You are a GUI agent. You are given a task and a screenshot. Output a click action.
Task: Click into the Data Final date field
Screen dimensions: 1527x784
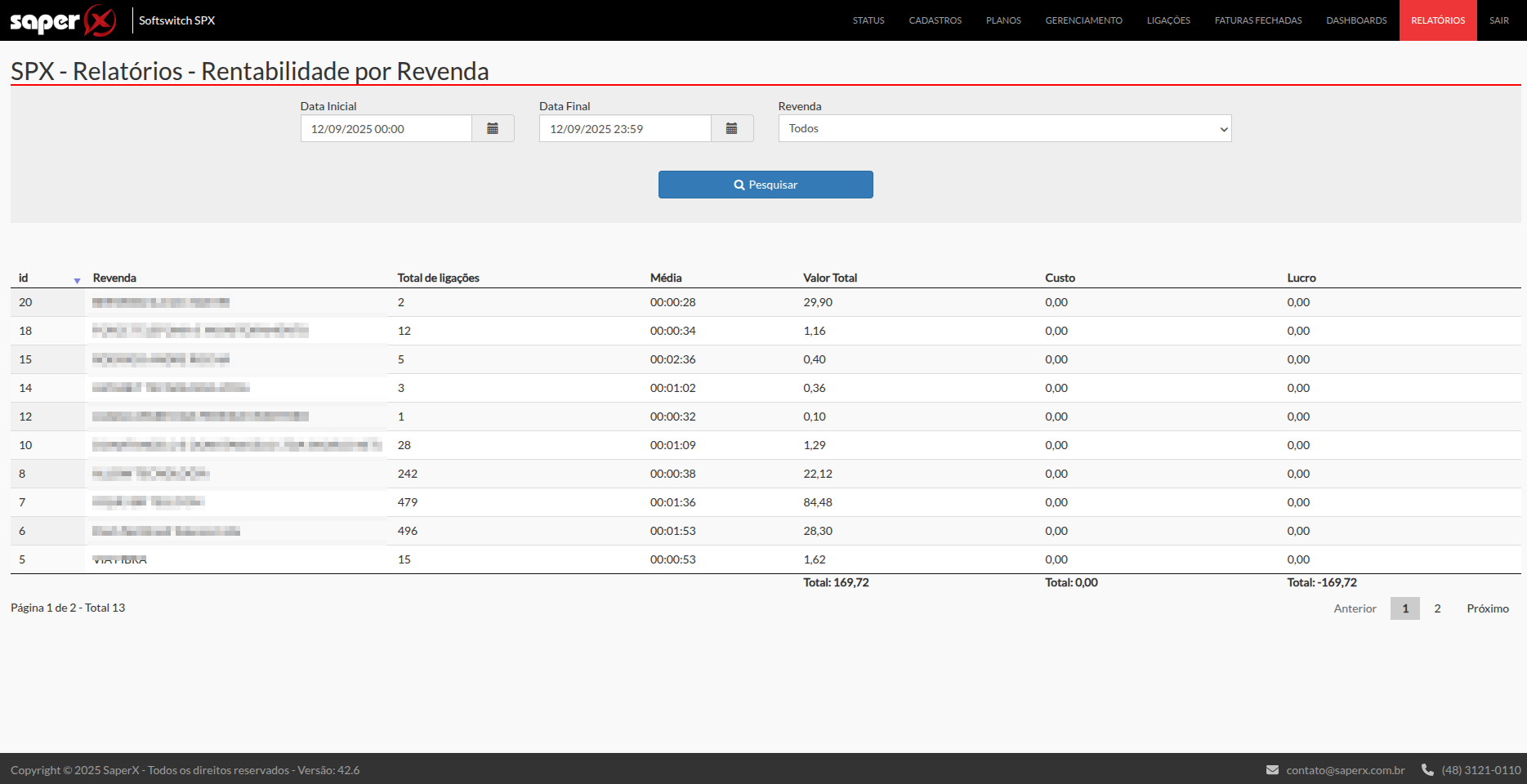point(625,128)
